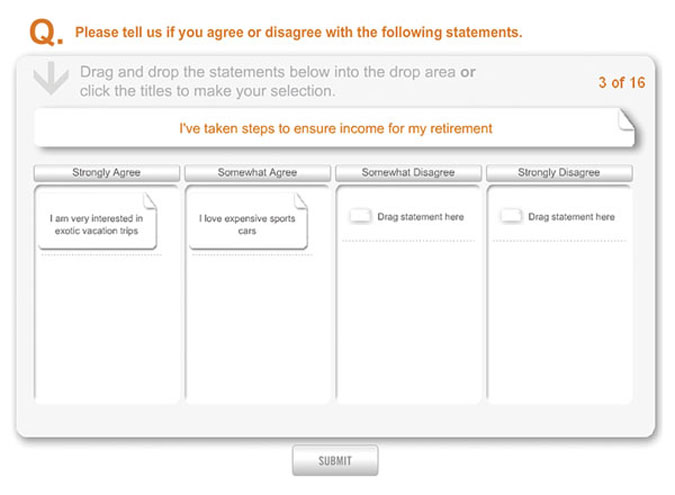
Task: Select the Somewhat Agree column title
Action: [257, 173]
